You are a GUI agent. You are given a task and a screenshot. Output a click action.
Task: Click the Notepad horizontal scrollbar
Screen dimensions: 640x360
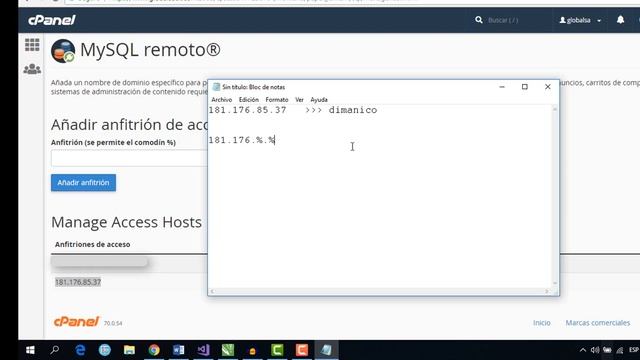(380, 291)
